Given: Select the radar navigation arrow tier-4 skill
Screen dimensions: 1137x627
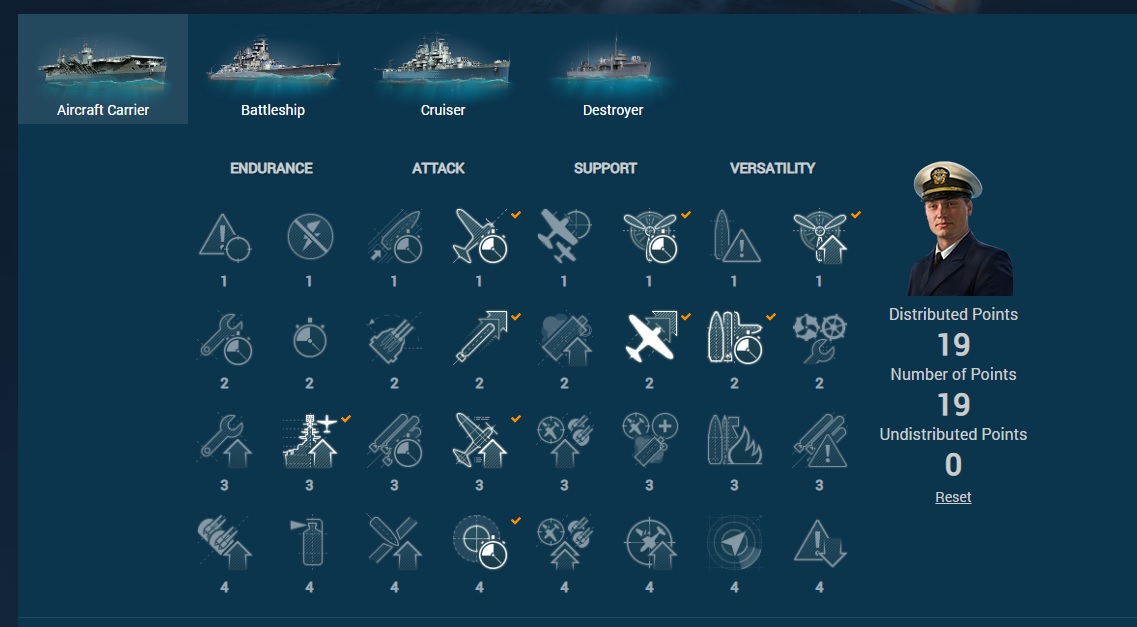Looking at the screenshot, I should click(x=735, y=543).
